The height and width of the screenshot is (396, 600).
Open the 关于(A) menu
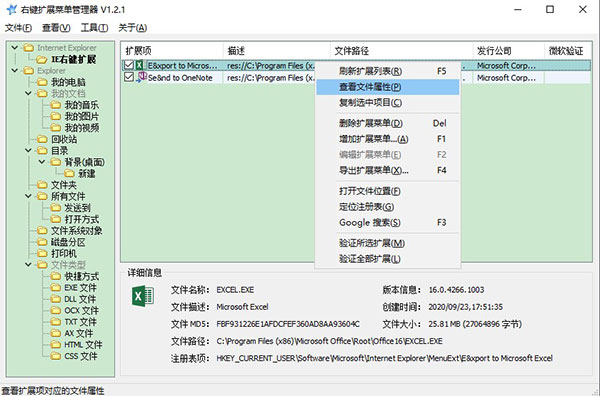pos(132,28)
